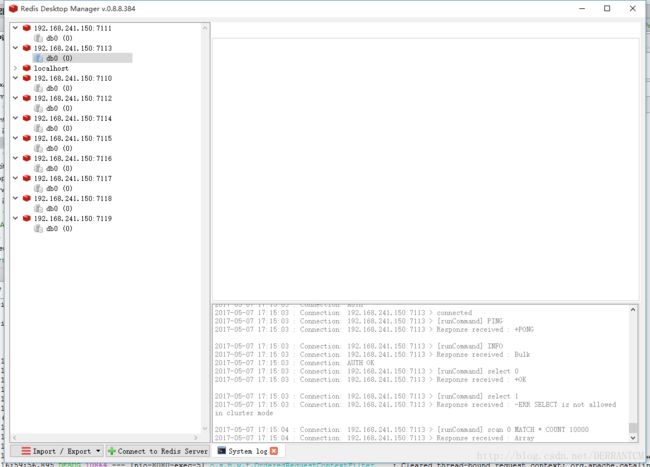The width and height of the screenshot is (650, 467).
Task: Collapse the 192.168.241.150:7115 server node
Action: pos(15,138)
